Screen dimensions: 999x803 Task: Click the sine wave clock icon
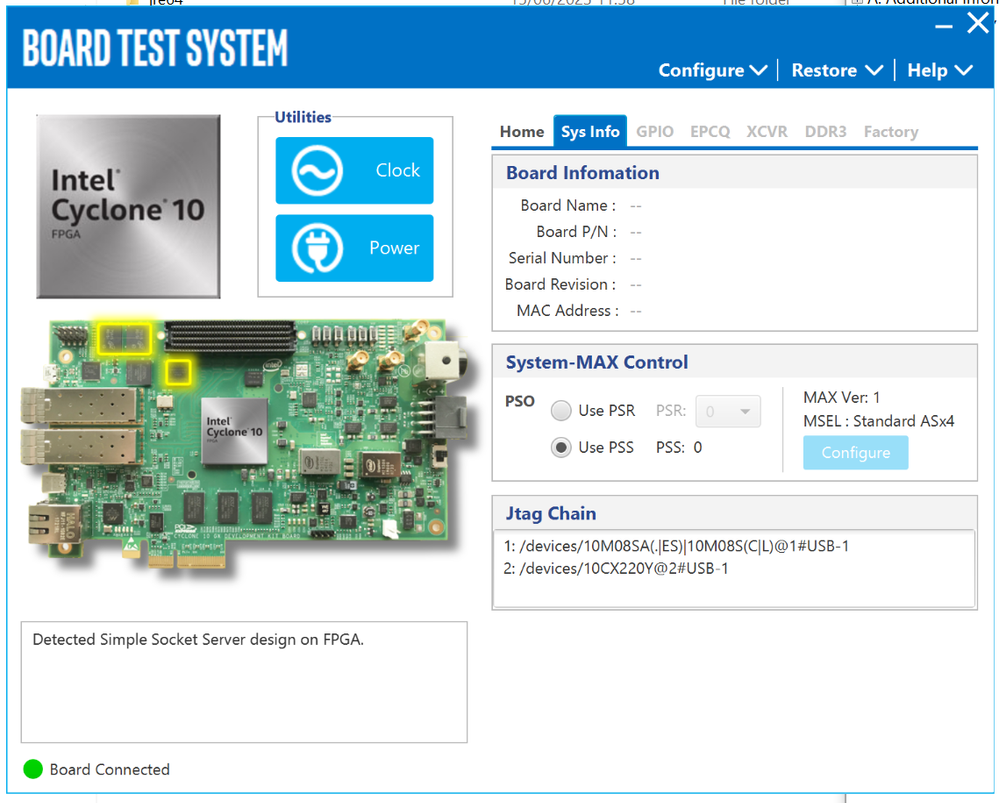coord(317,171)
